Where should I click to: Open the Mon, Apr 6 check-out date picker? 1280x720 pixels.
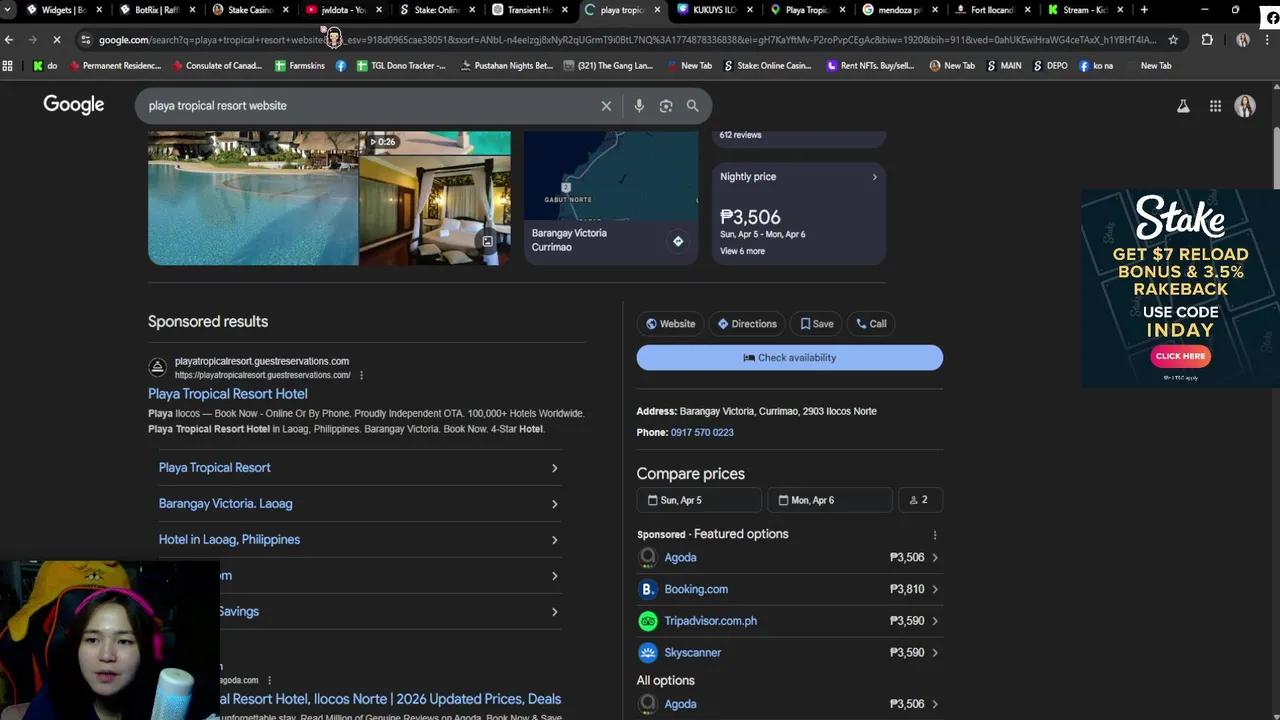coord(830,500)
